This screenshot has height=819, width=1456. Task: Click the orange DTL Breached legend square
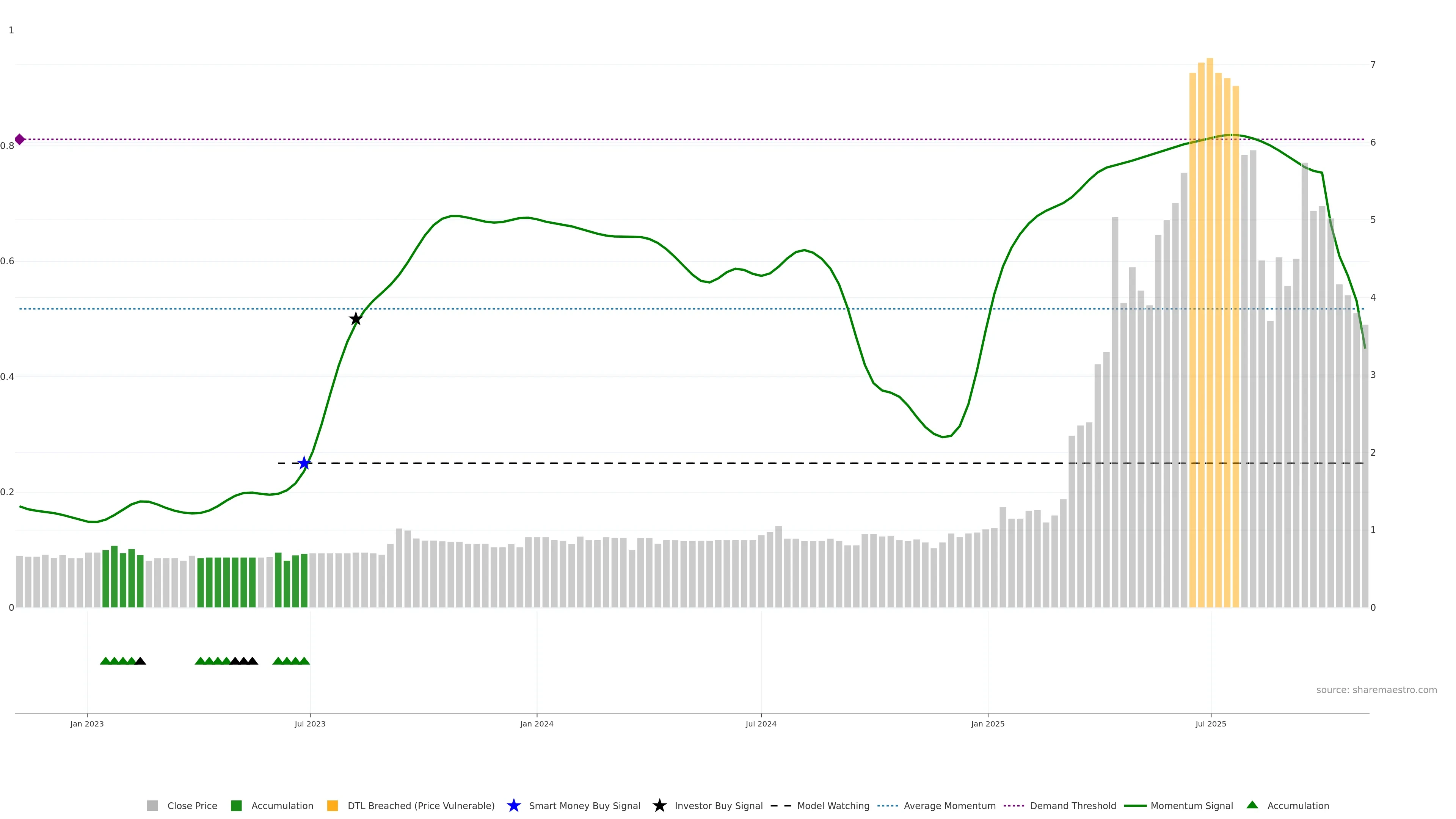[x=333, y=805]
